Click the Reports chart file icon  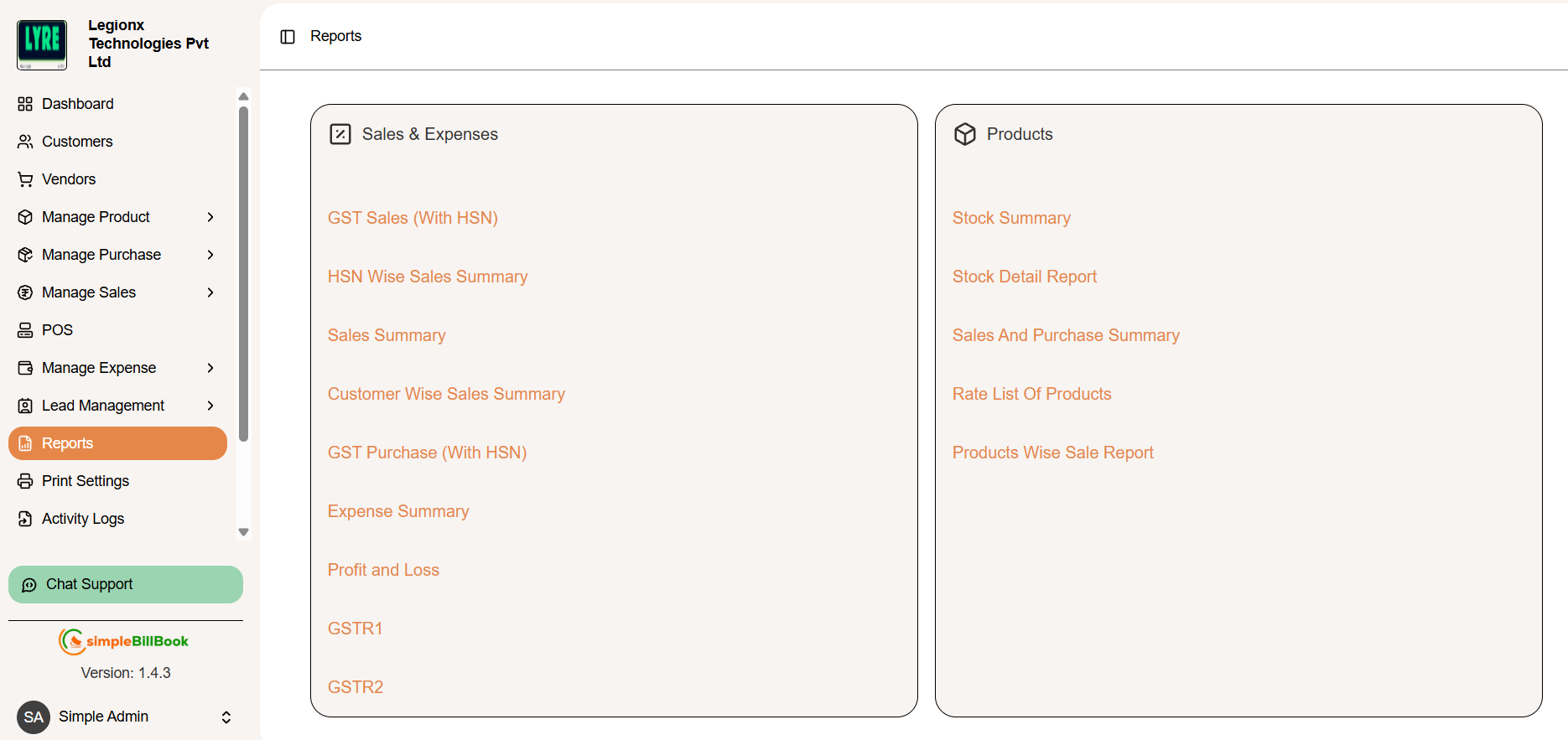(25, 443)
